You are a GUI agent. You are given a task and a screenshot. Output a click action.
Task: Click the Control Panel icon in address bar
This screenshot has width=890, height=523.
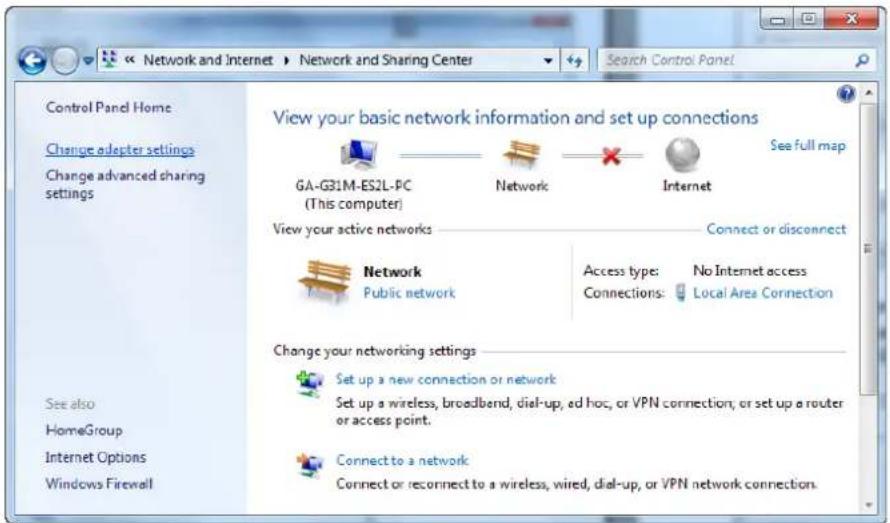tap(110, 59)
